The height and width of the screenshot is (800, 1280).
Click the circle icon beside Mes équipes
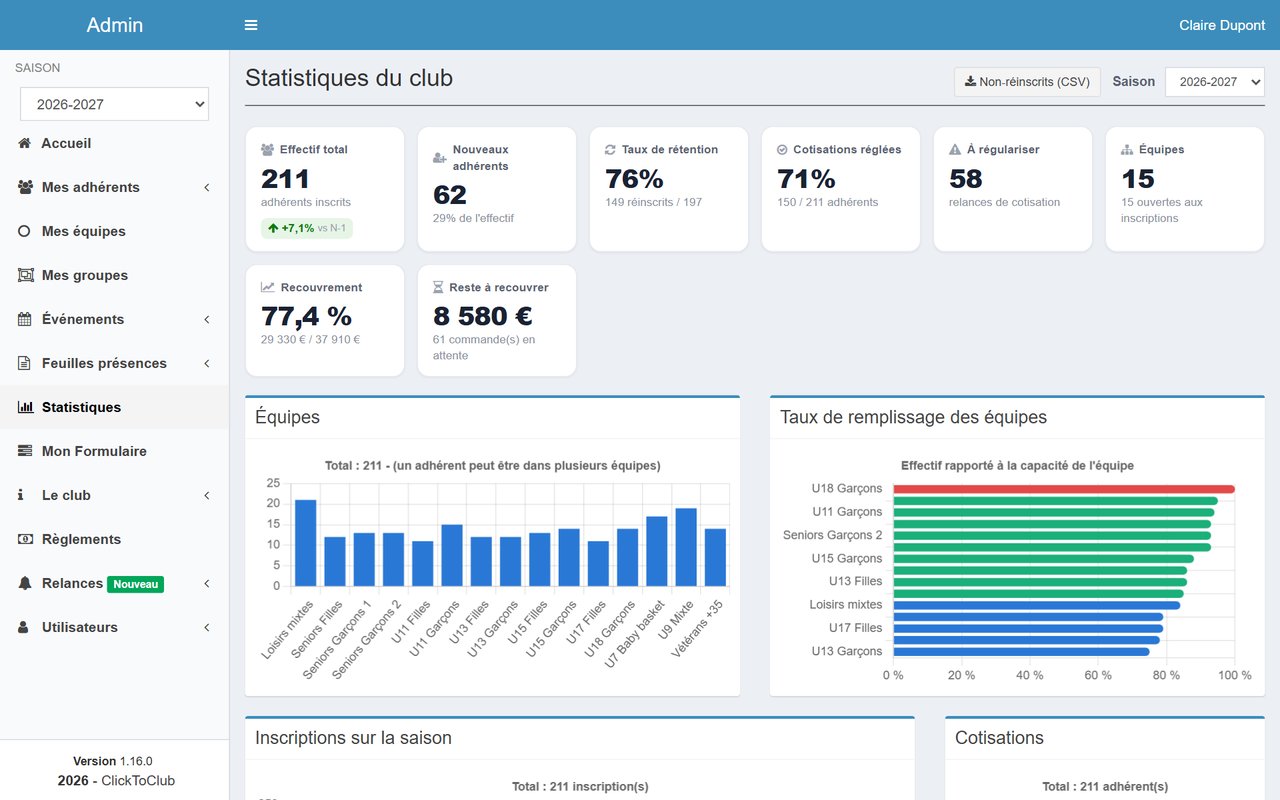[25, 231]
